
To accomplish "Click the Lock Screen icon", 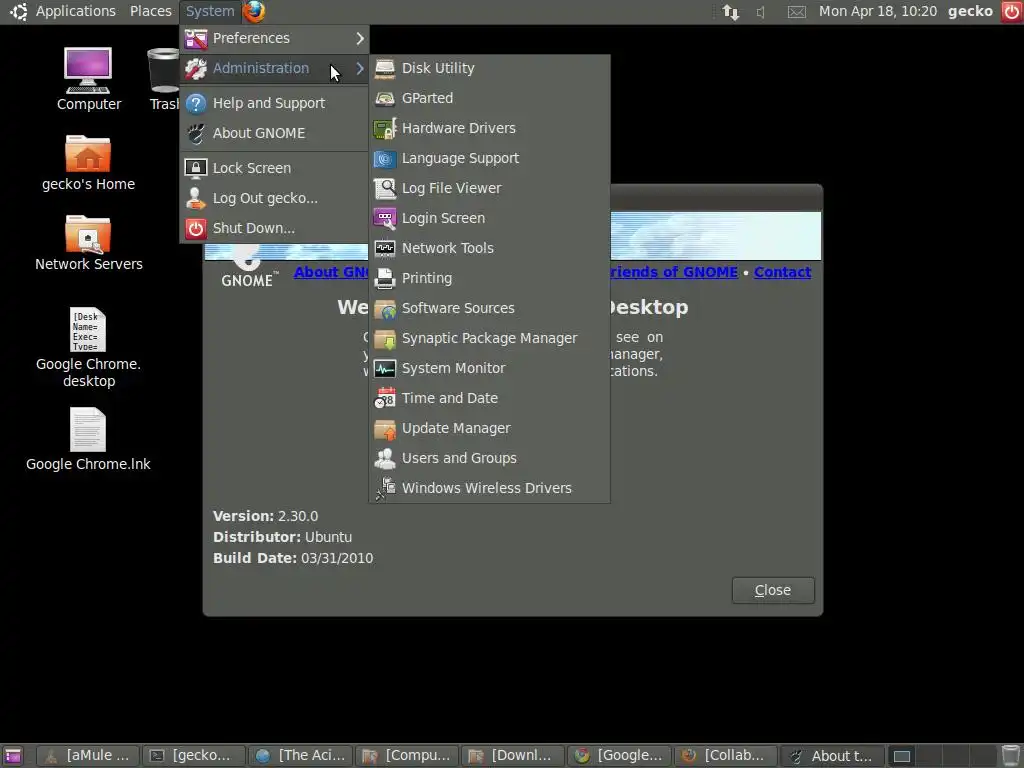I will [195, 168].
